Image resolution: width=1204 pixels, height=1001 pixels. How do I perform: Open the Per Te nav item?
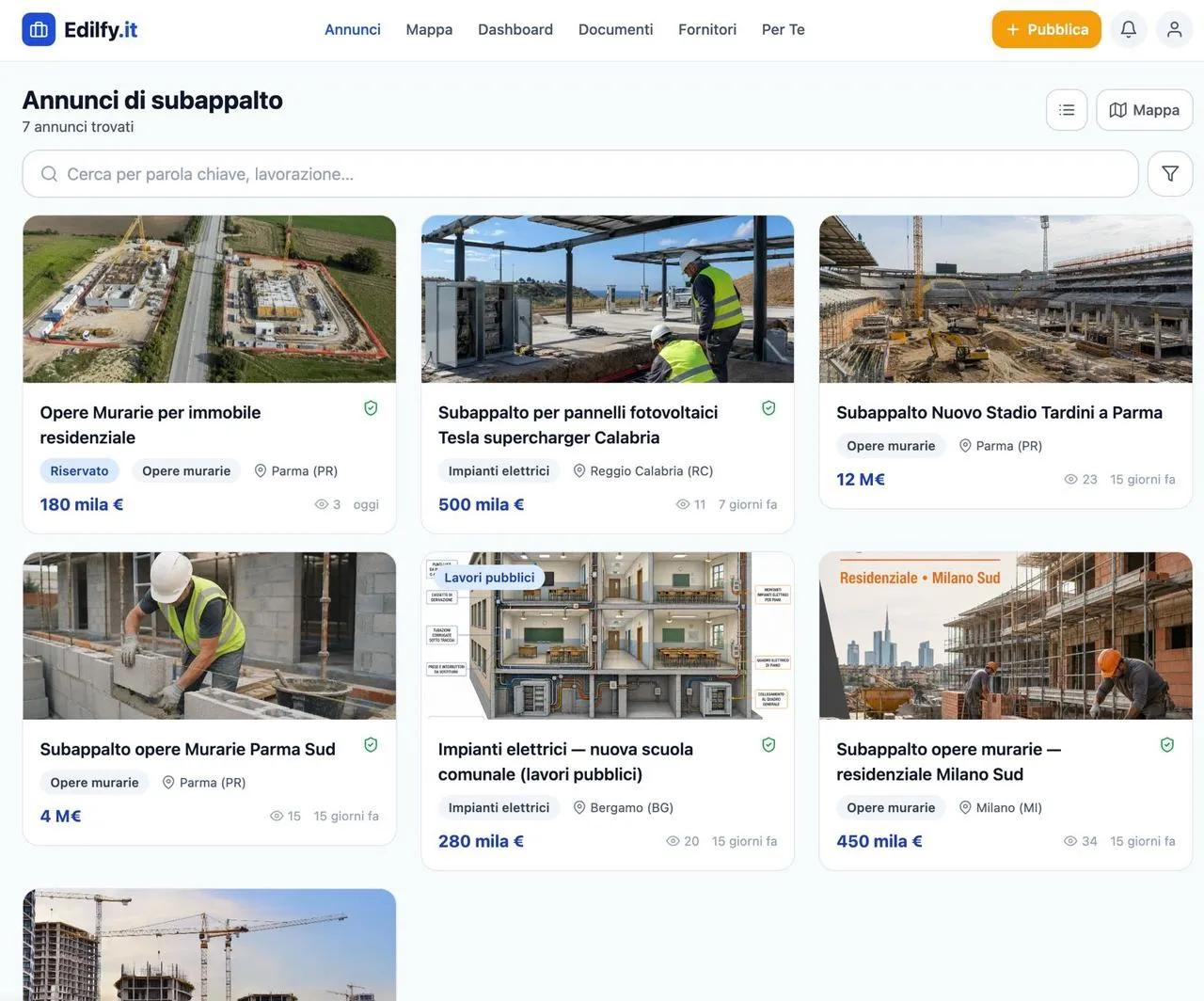784,29
